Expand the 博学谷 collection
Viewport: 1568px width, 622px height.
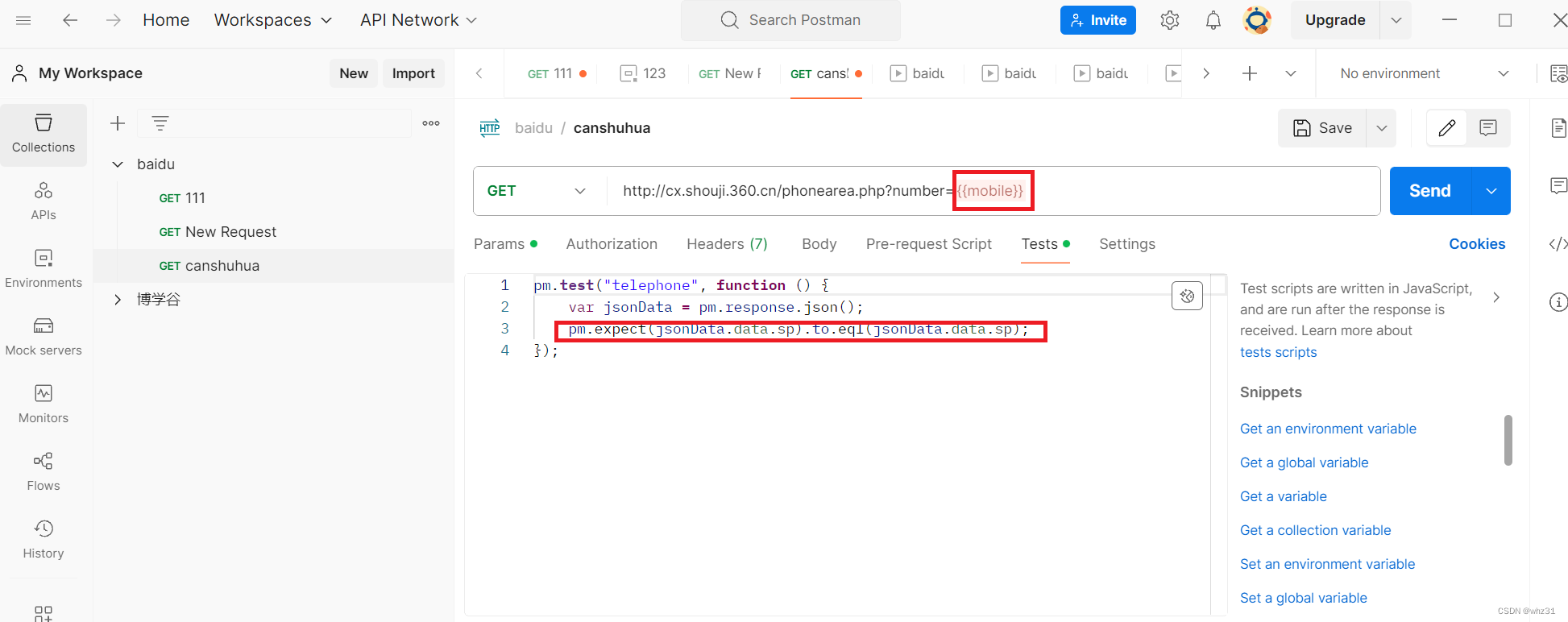[118, 300]
